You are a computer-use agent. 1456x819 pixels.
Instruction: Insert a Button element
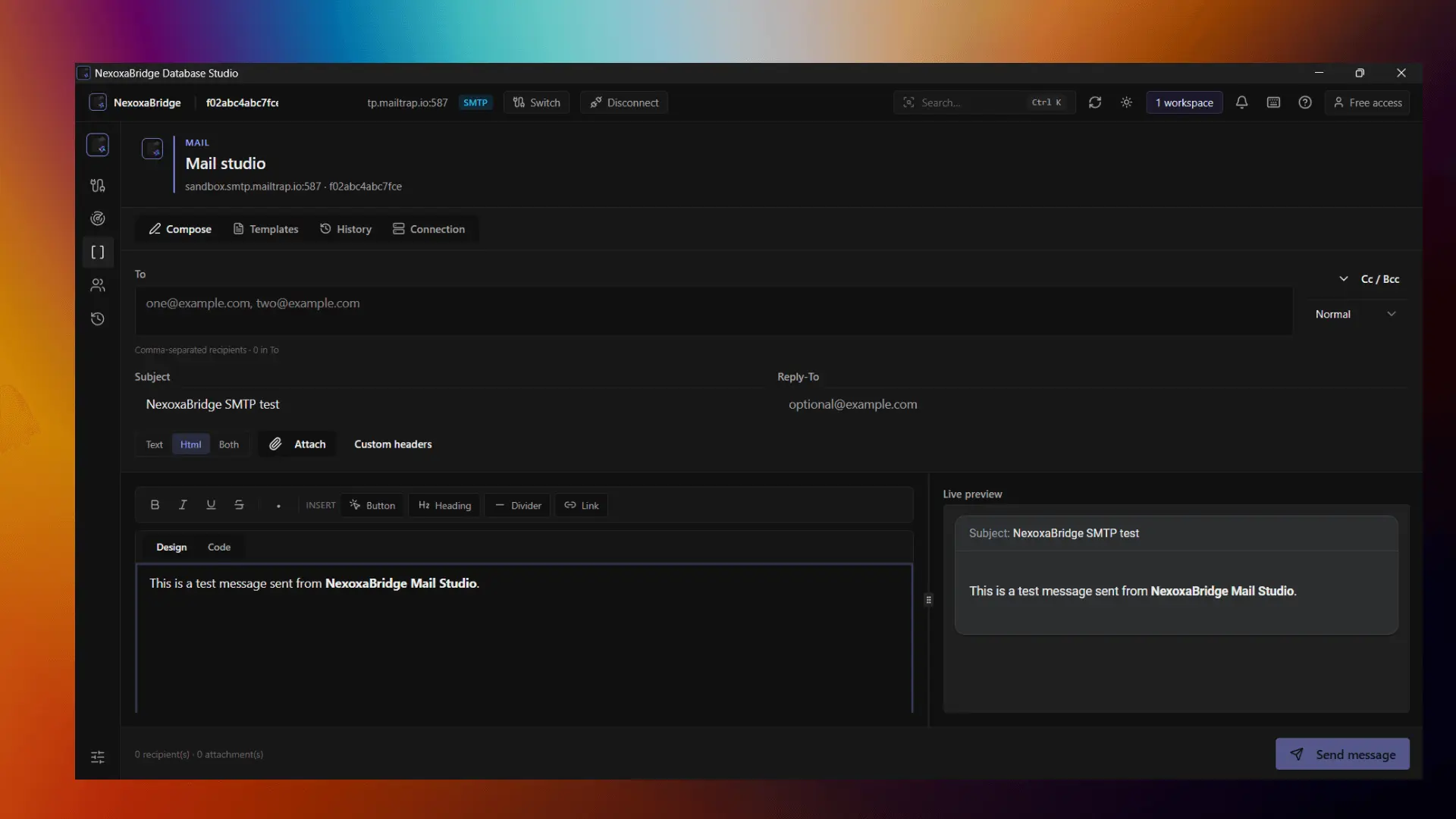[x=372, y=506]
